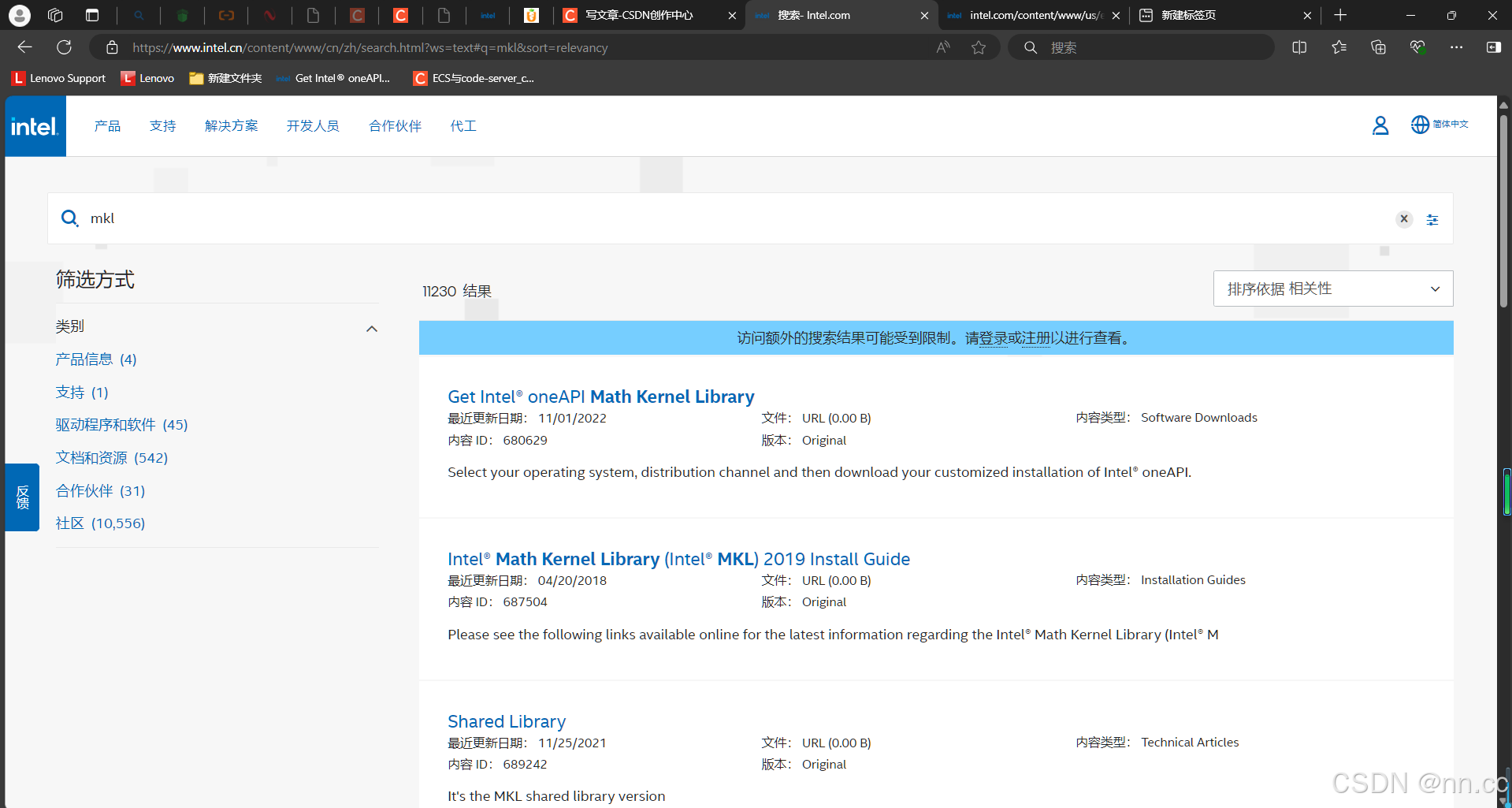Open collections icon in toolbar
The width and height of the screenshot is (1512, 808).
[x=1378, y=47]
